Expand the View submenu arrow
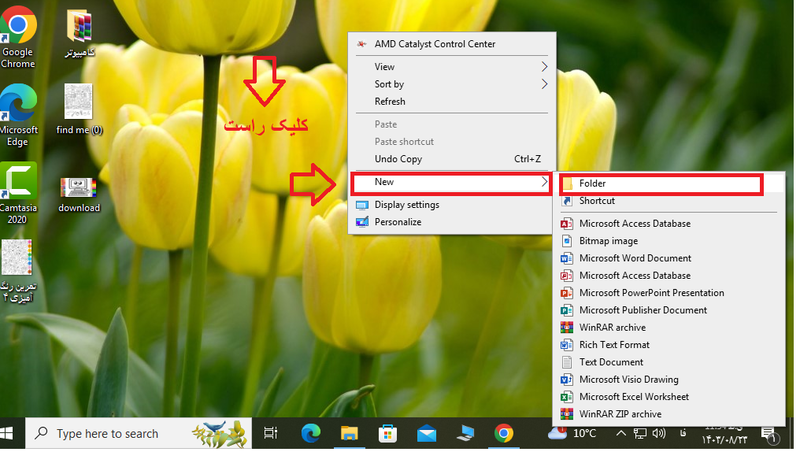 tap(544, 67)
